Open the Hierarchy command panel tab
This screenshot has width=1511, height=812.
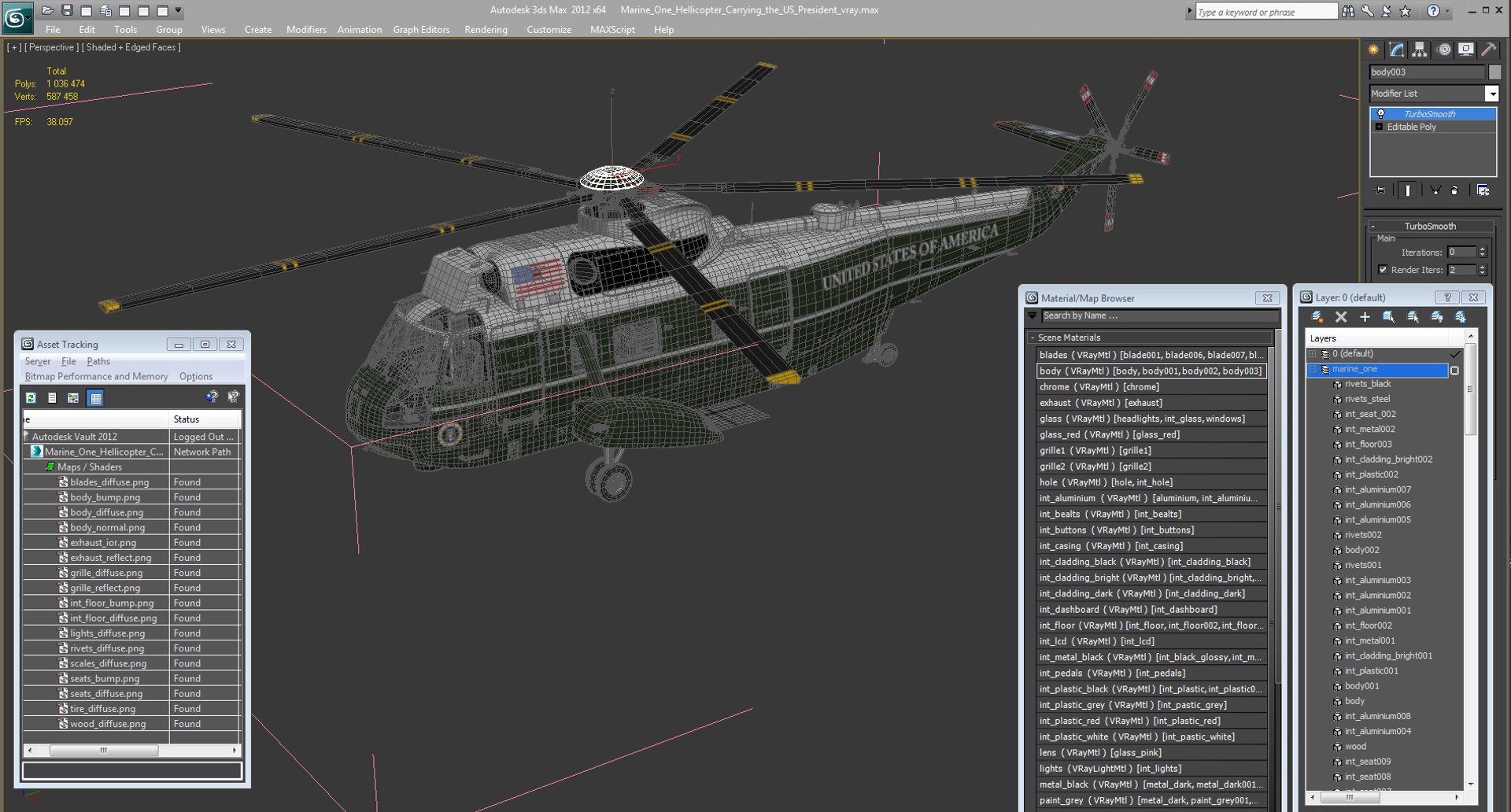[x=1419, y=50]
